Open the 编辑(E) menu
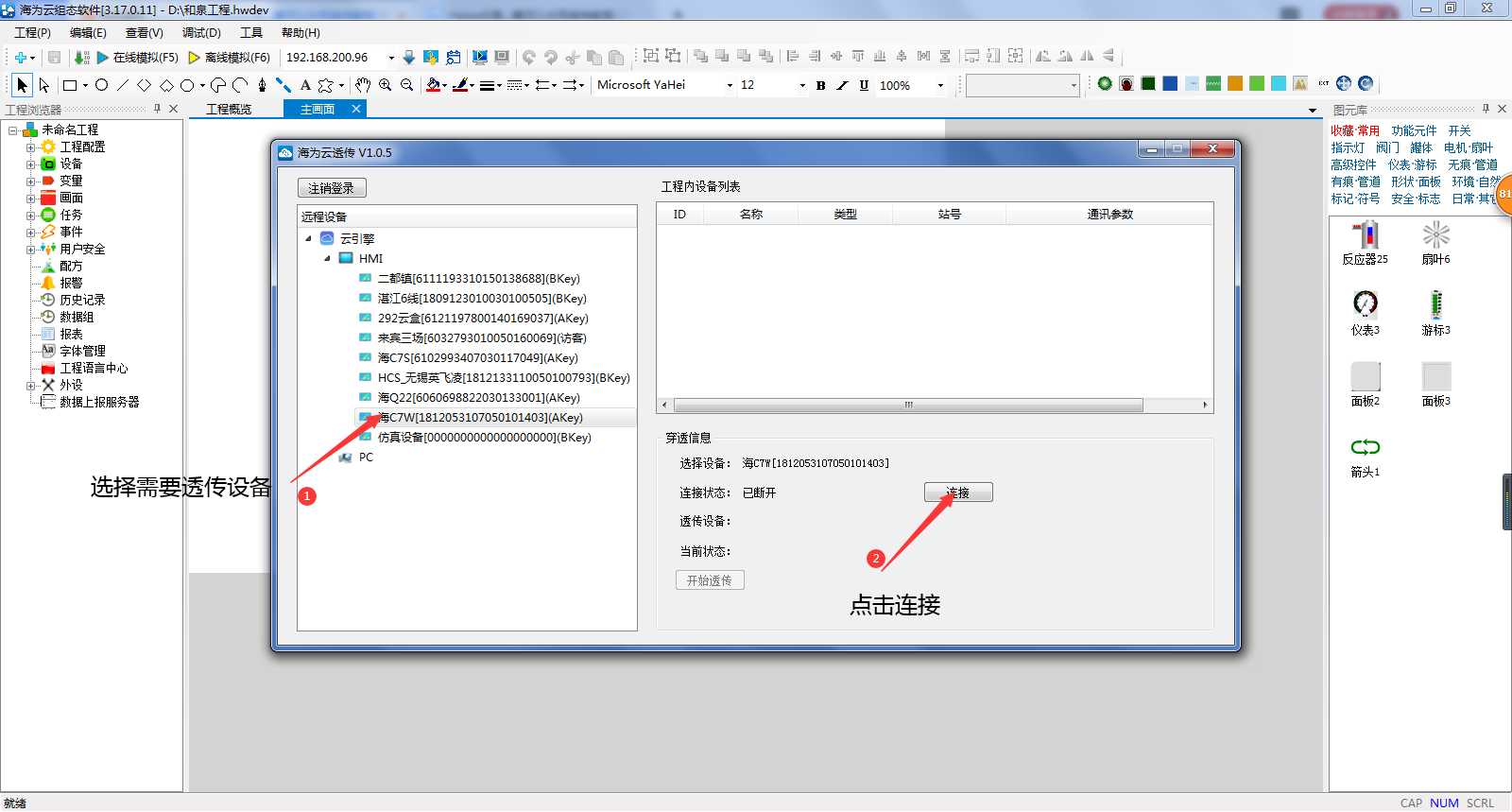 [x=88, y=32]
